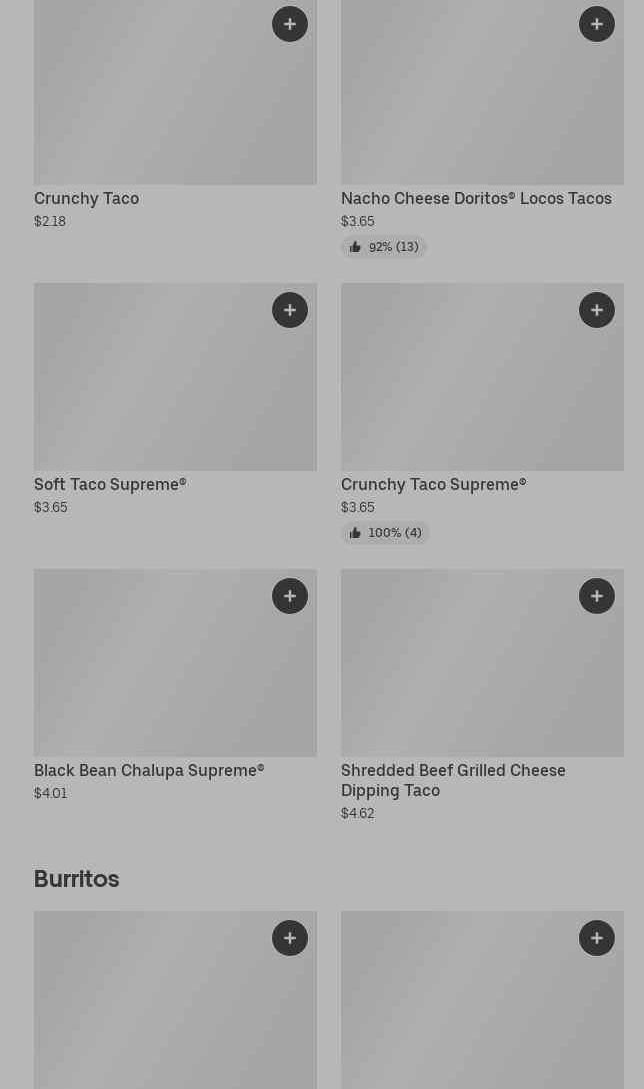Add Crunchy Taco with plus icon
Image resolution: width=644 pixels, height=1089 pixels.
pyautogui.click(x=290, y=24)
